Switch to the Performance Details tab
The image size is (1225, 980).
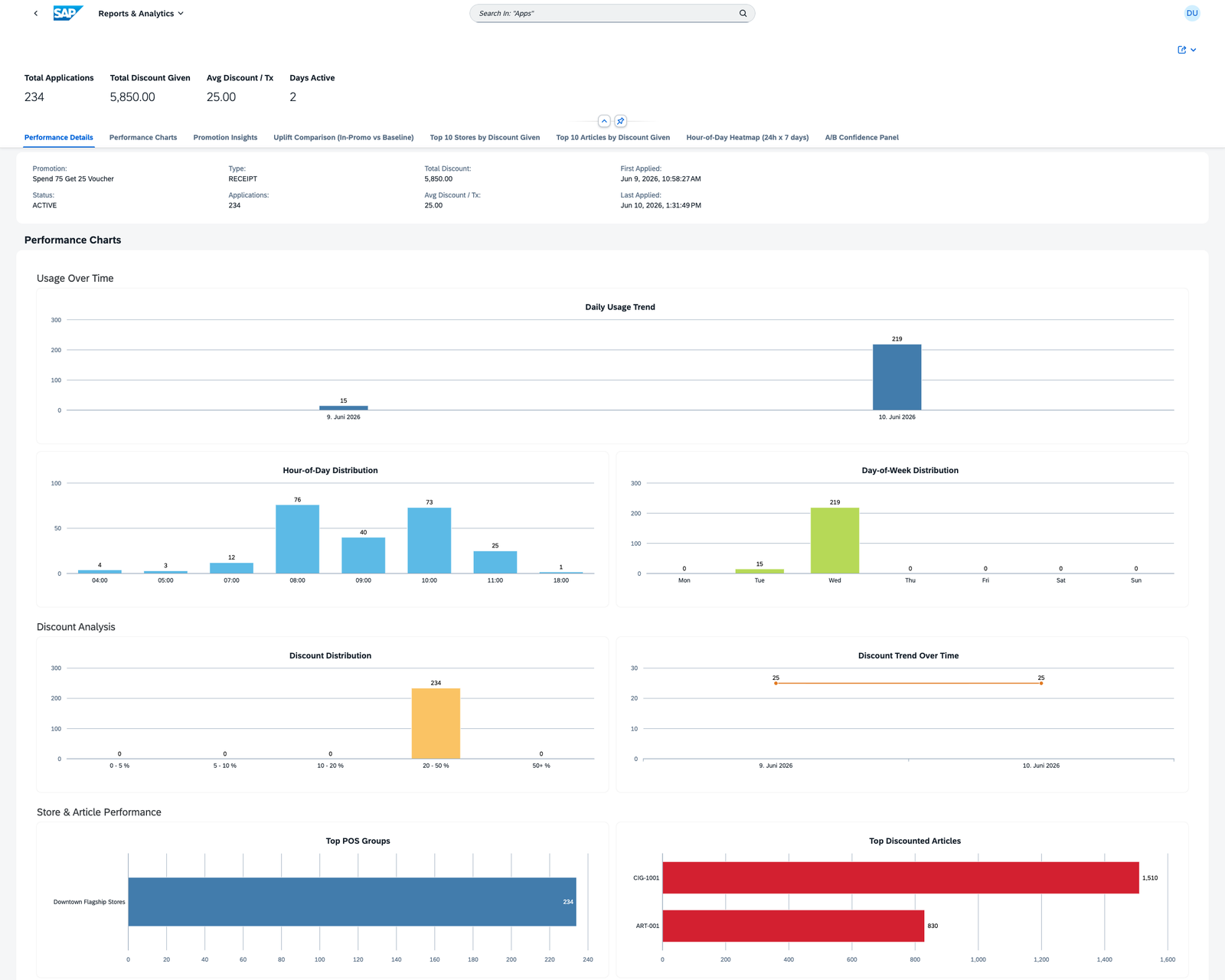click(59, 138)
